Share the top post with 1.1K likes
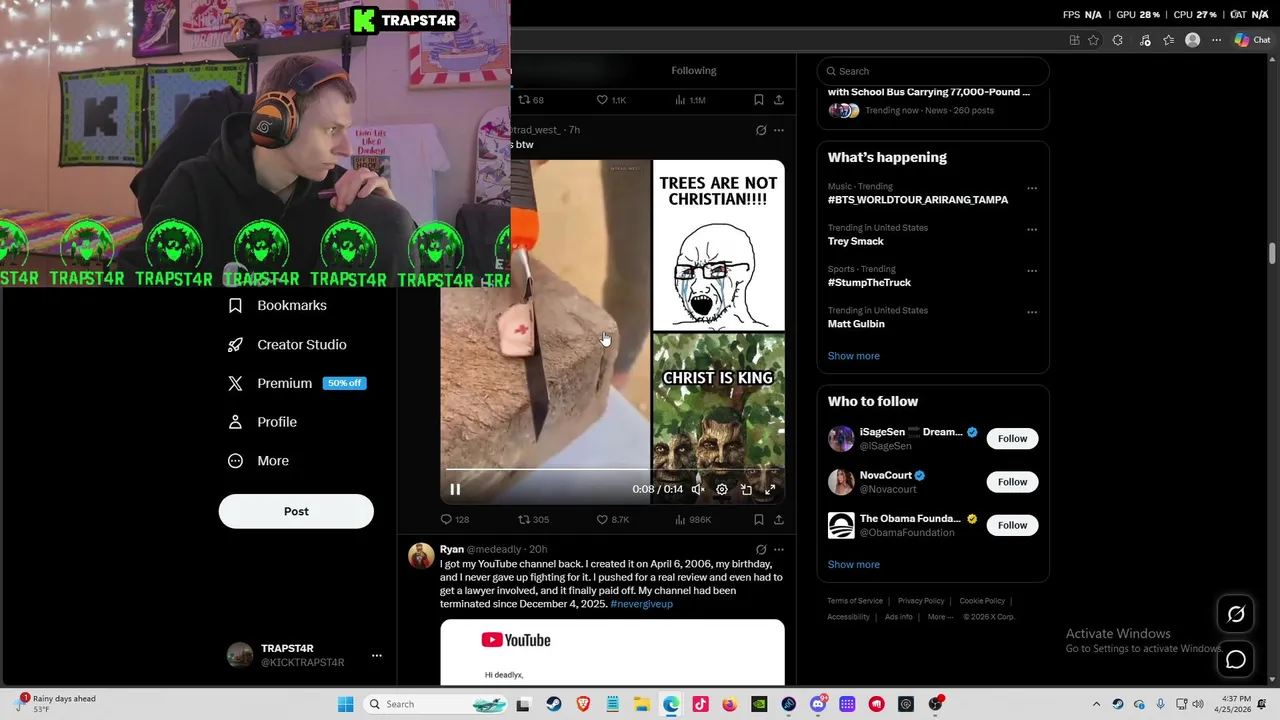Viewport: 1280px width, 720px height. 779,100
